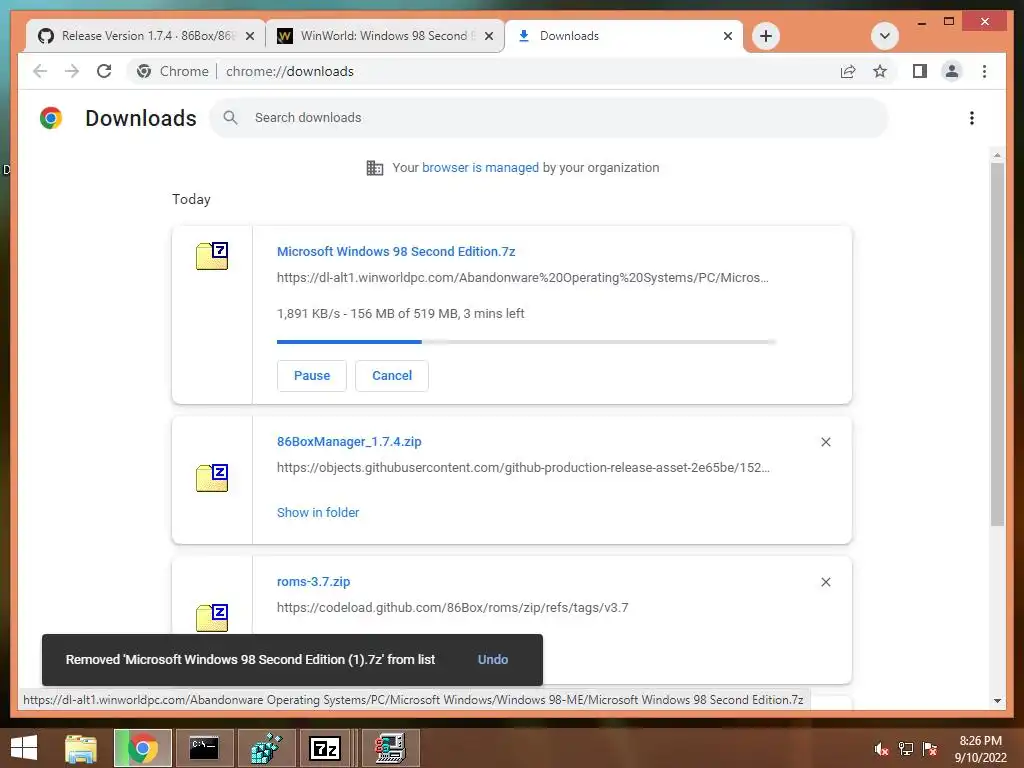Click the scrollbar up arrow
1024x768 pixels.
(997, 155)
